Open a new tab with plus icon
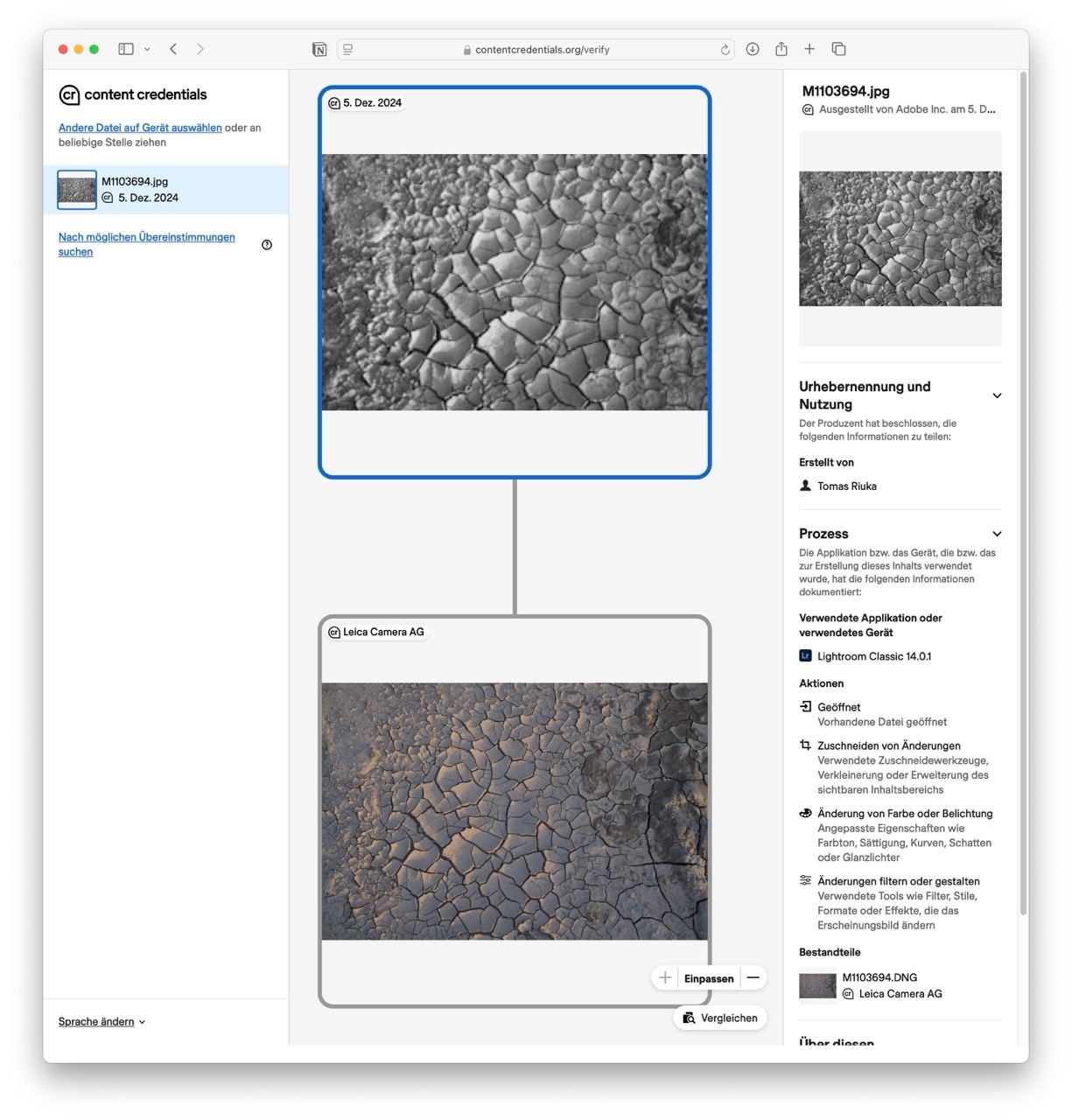This screenshot has width=1072, height=1120. [809, 49]
